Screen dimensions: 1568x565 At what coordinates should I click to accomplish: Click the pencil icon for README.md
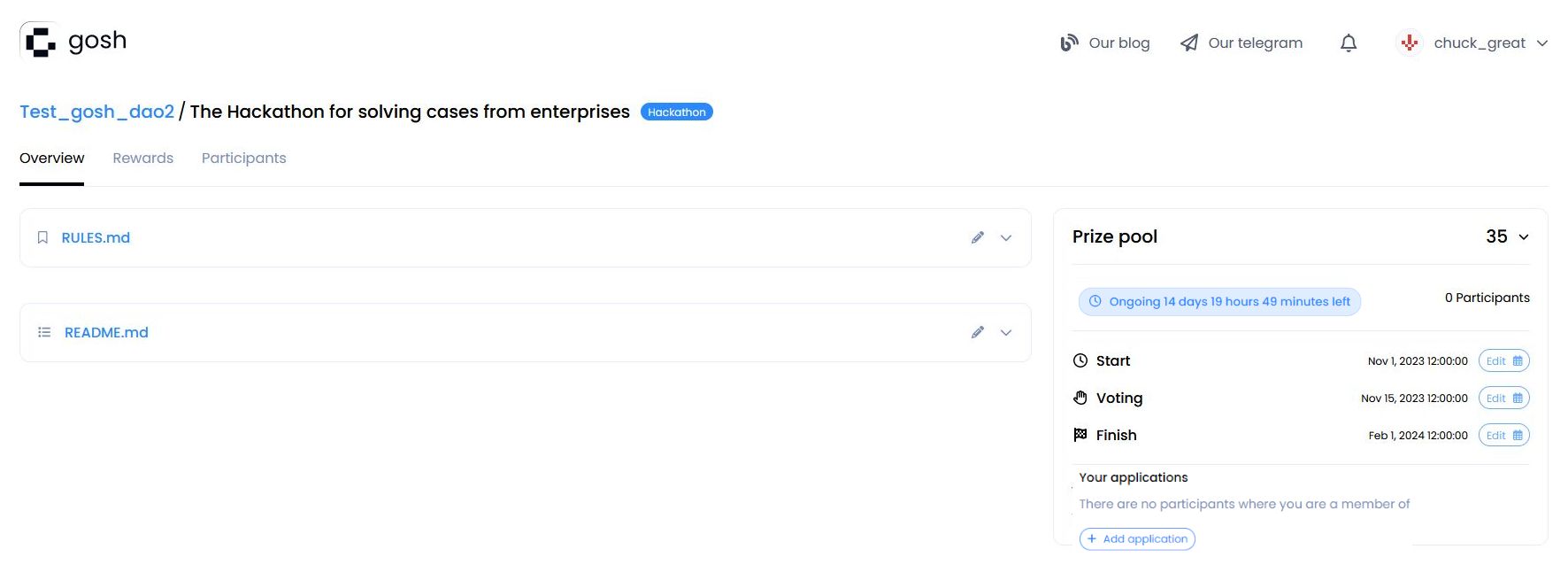pos(977,332)
